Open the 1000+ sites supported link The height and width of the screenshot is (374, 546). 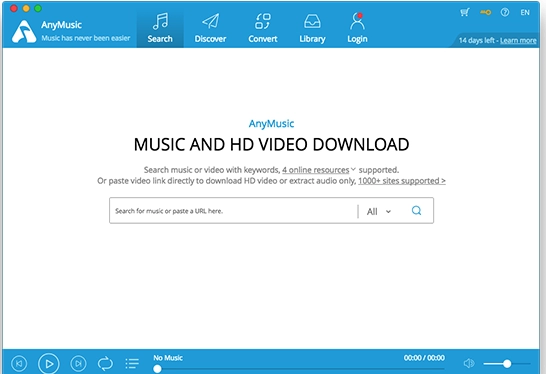[x=402, y=181]
